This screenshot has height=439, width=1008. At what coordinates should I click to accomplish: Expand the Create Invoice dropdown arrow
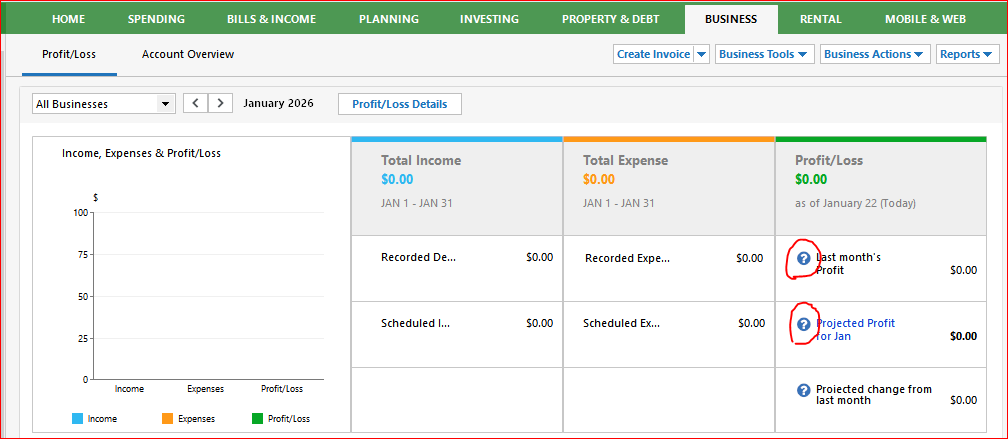click(701, 54)
